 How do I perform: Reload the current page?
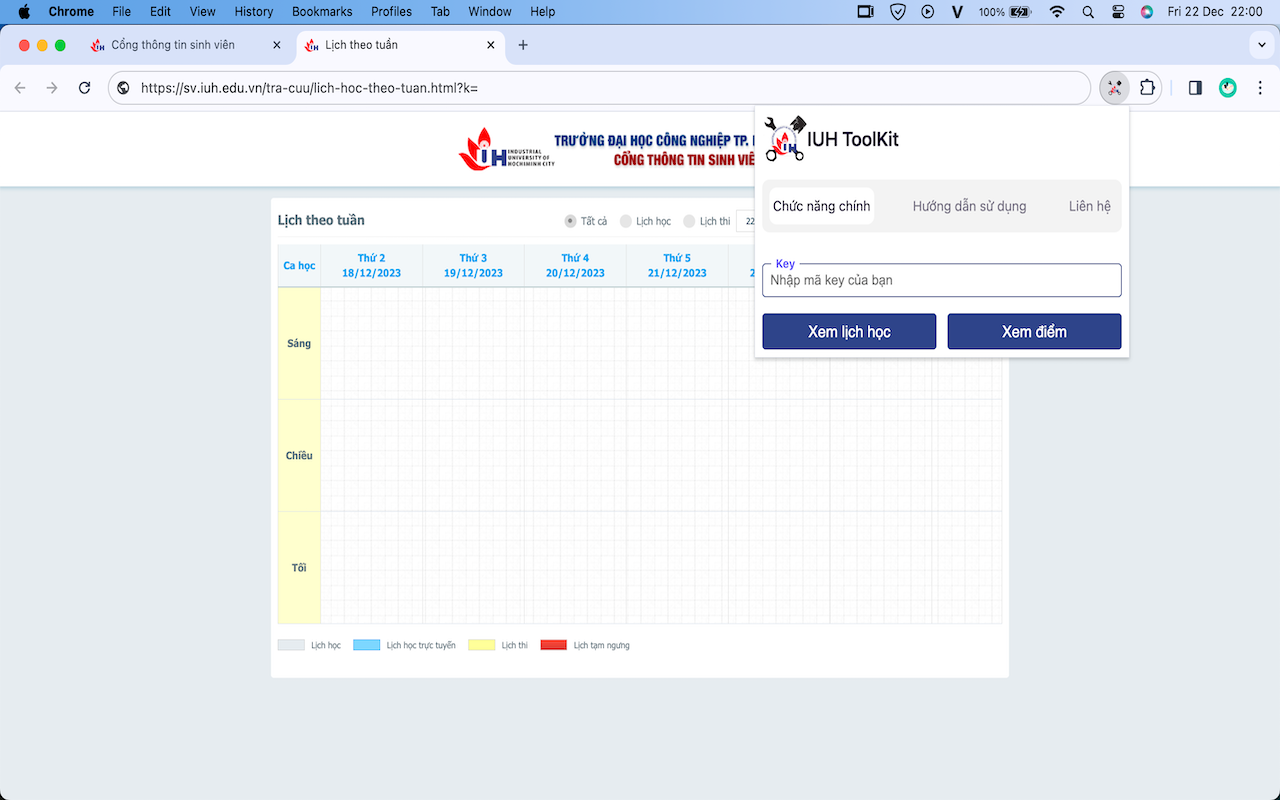(x=85, y=88)
